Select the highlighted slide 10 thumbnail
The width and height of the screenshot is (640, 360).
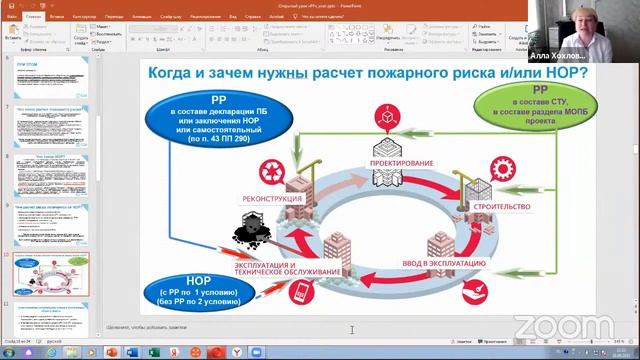tap(51, 274)
